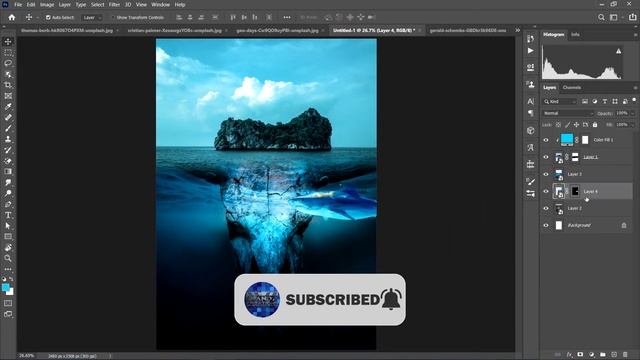Select the Pen tool
The width and height of the screenshot is (640, 360).
8,204
